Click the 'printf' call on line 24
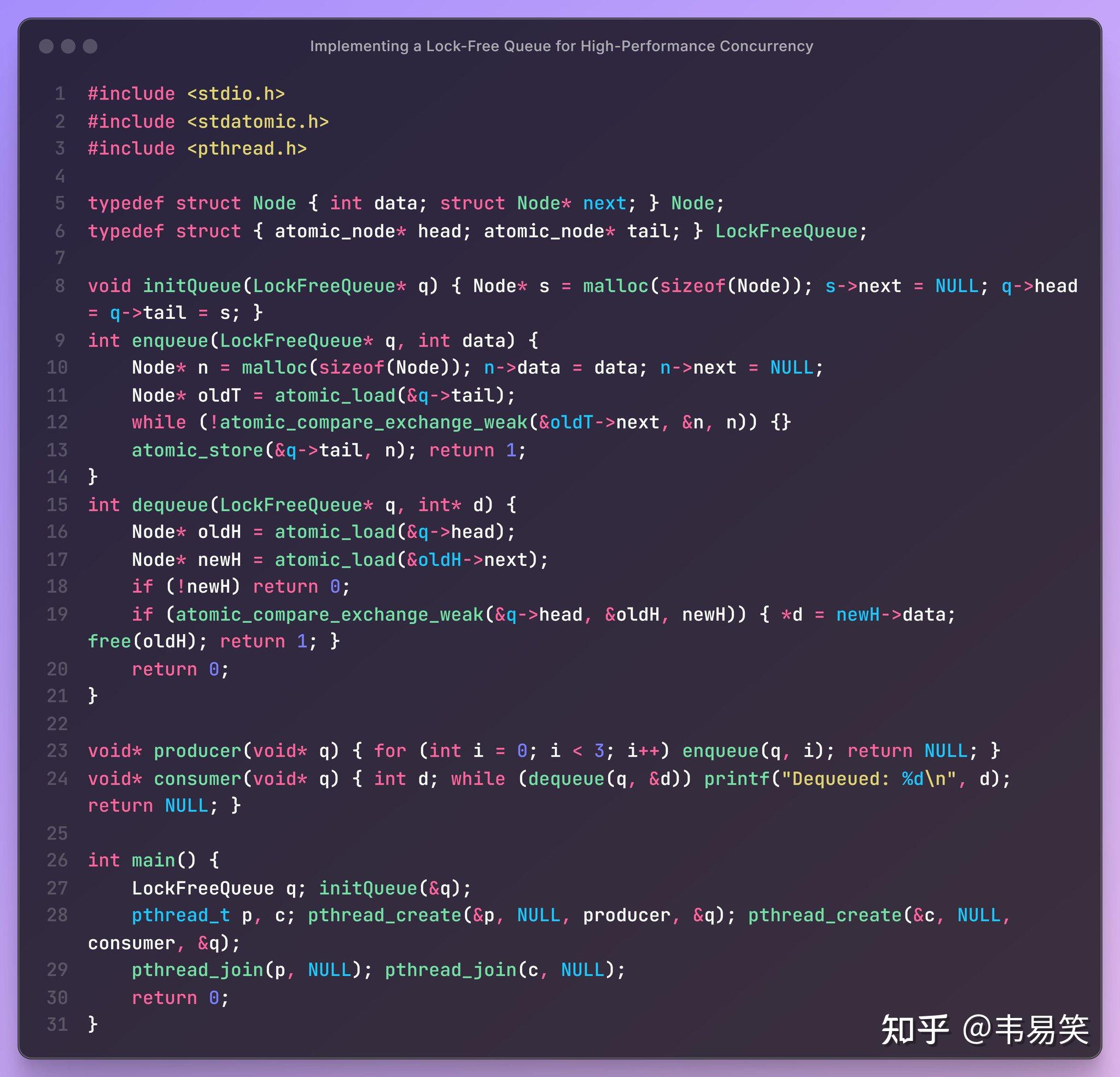Viewport: 1120px width, 1077px height. [x=737, y=779]
